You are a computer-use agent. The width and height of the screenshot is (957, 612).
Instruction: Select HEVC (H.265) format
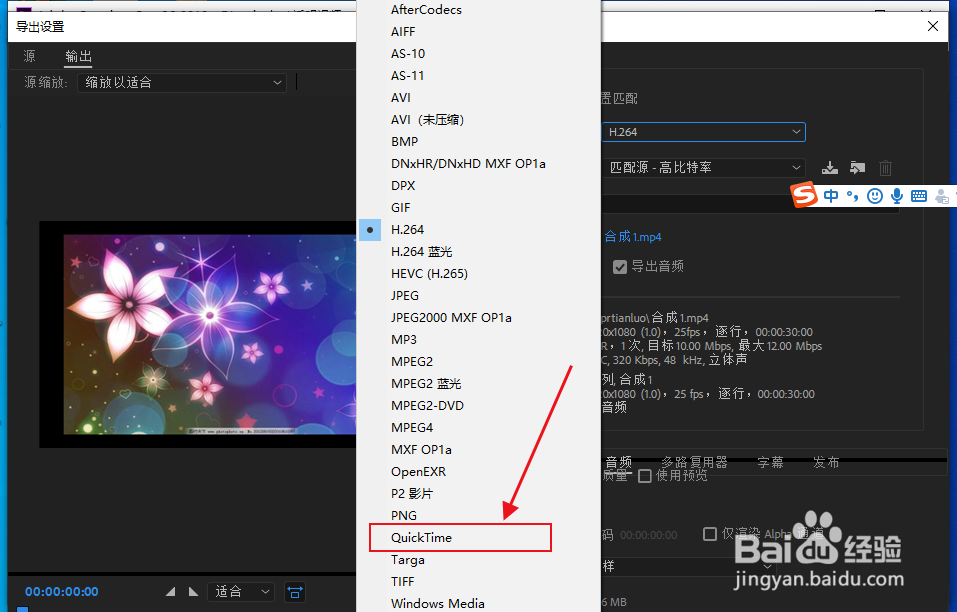[x=429, y=273]
